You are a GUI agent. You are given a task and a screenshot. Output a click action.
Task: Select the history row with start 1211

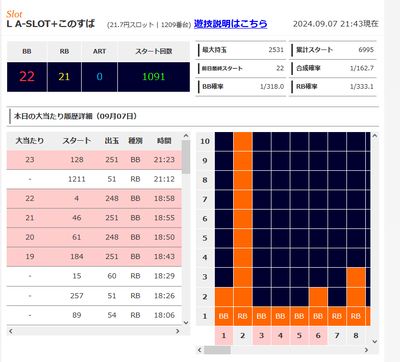(x=94, y=179)
